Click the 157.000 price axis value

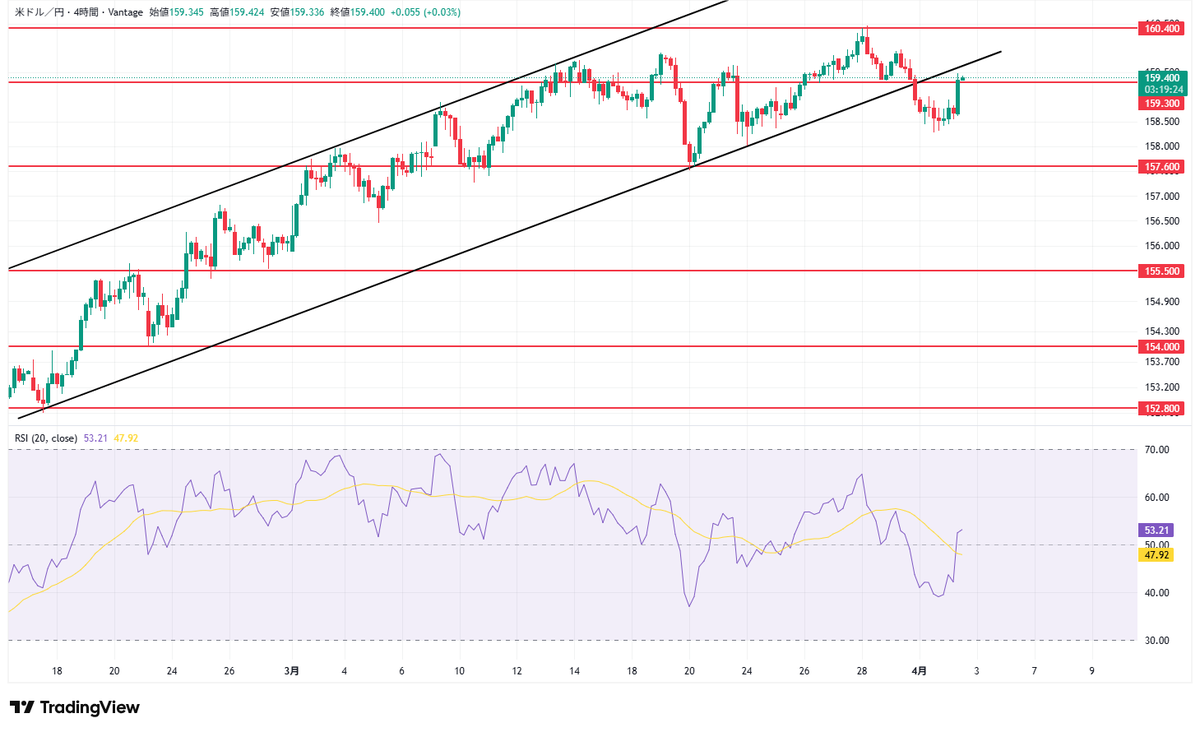1162,197
